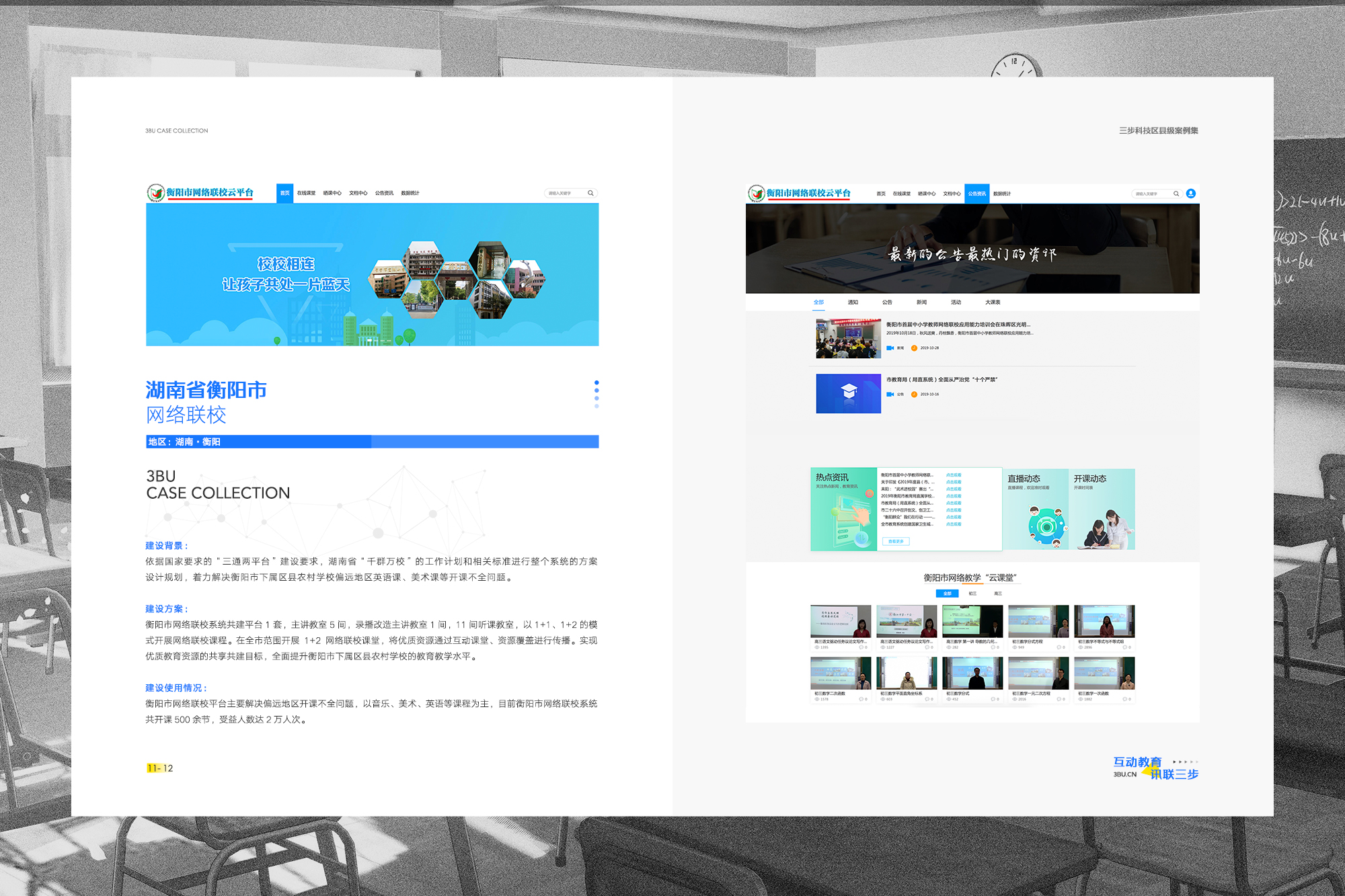This screenshot has height=896, width=1345.
Task: Open 初三数学平面直角坐标系 video thumbnail
Action: pos(907,673)
